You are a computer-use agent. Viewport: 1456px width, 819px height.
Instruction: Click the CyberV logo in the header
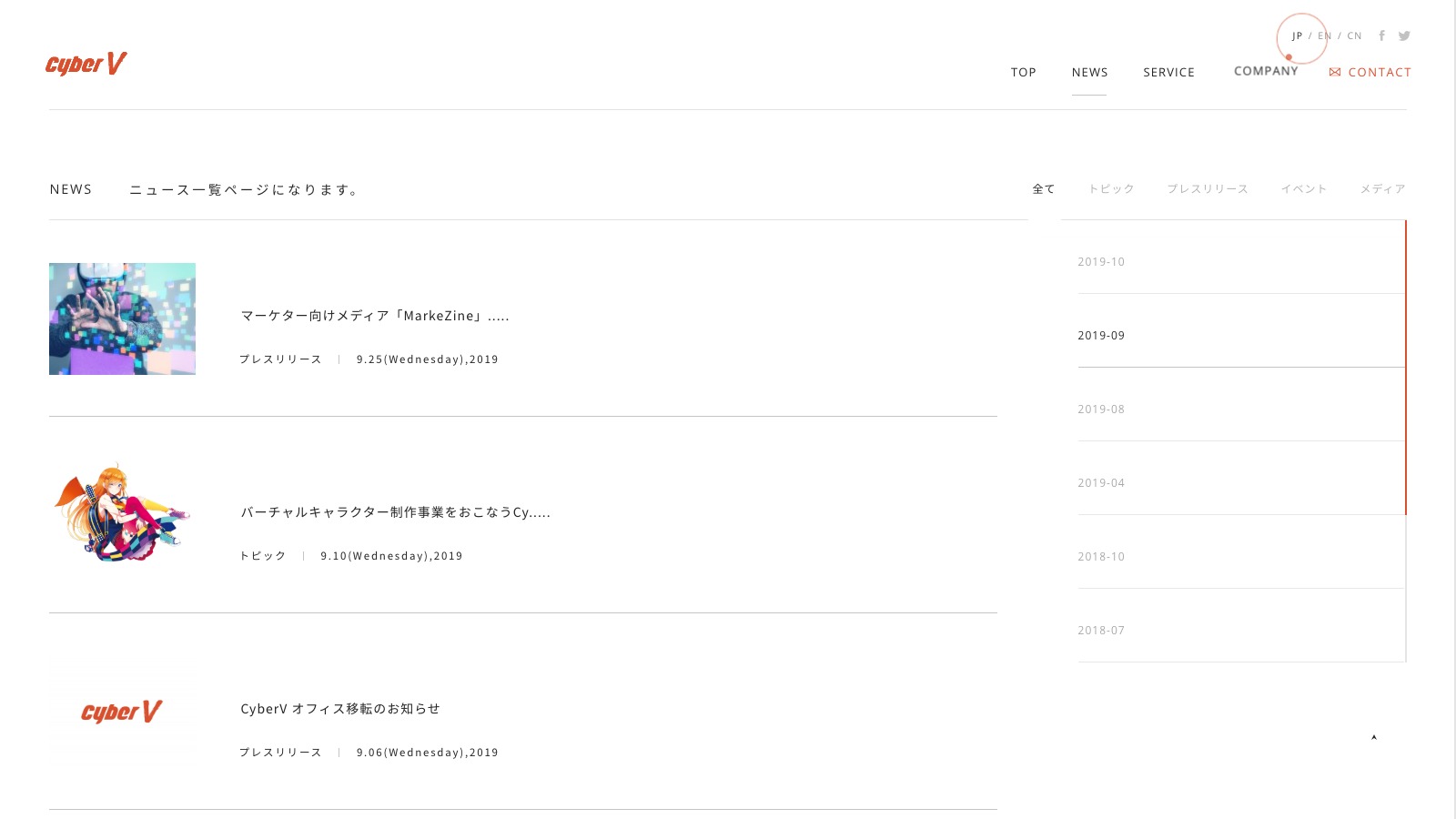tap(86, 64)
